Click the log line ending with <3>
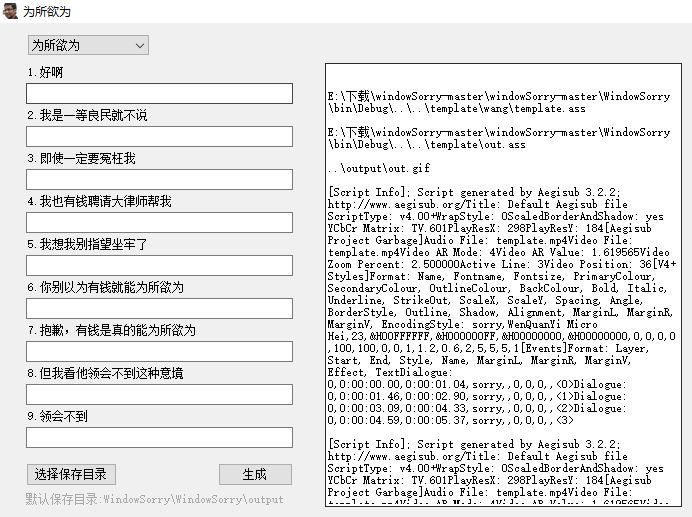 tap(450, 420)
